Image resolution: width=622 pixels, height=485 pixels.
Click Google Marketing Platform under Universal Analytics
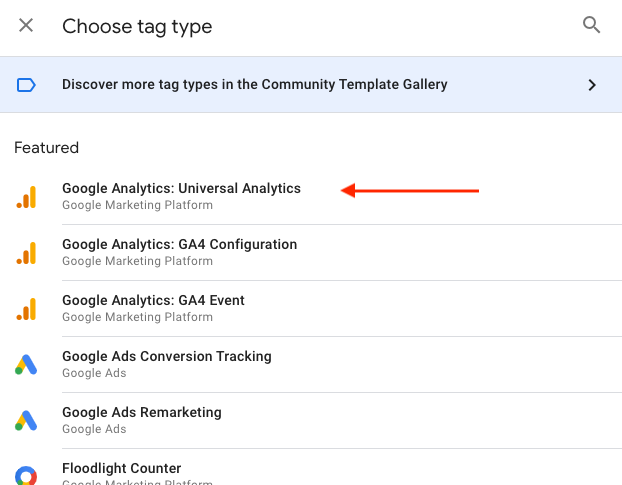pyautogui.click(x=137, y=205)
